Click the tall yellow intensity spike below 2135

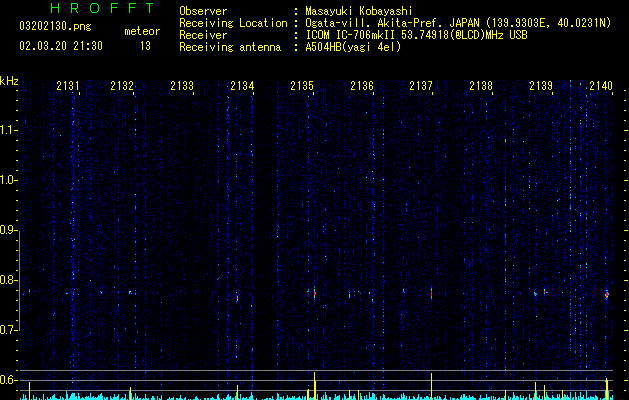[314, 386]
